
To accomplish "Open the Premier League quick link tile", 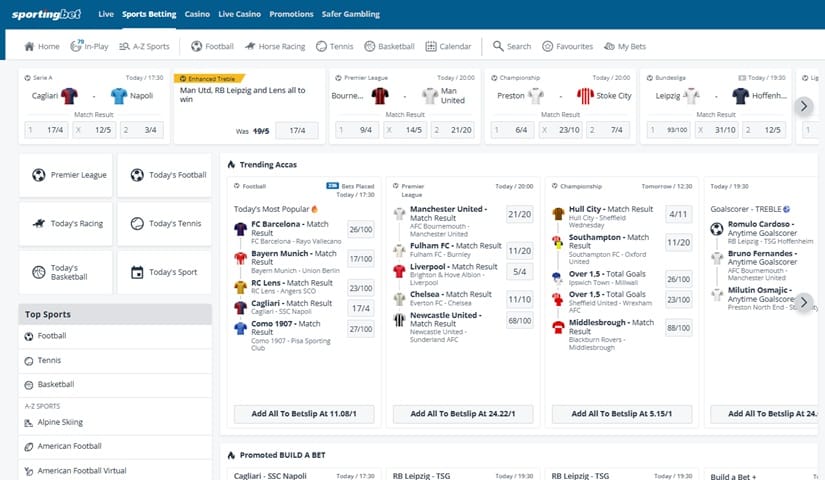I will pyautogui.click(x=66, y=175).
